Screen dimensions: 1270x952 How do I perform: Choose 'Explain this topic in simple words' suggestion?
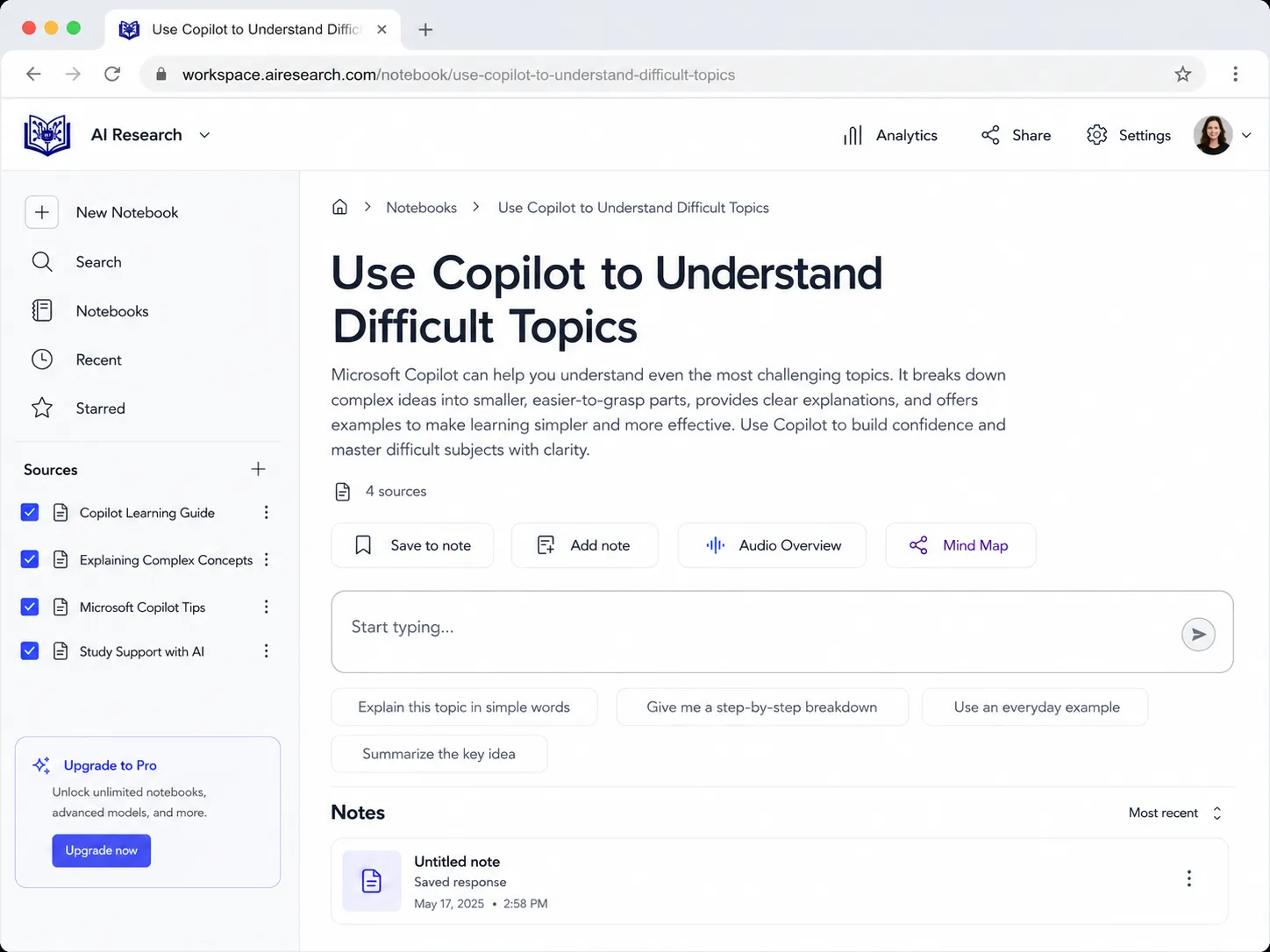(x=464, y=707)
